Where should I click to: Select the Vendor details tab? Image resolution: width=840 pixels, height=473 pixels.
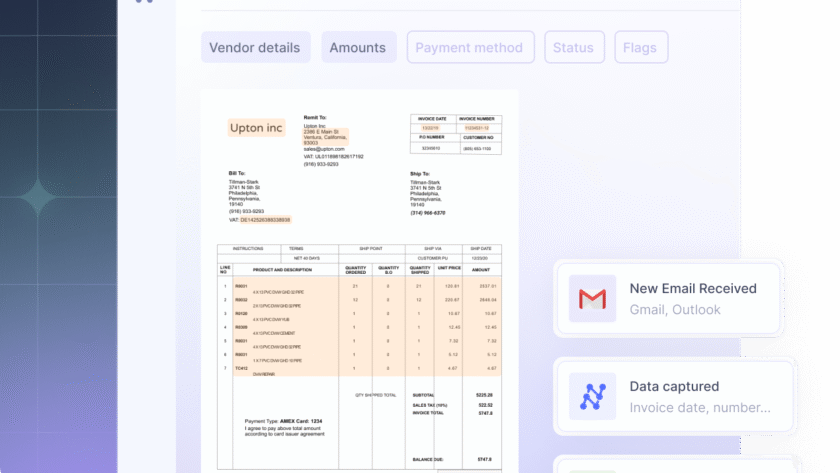click(x=254, y=47)
